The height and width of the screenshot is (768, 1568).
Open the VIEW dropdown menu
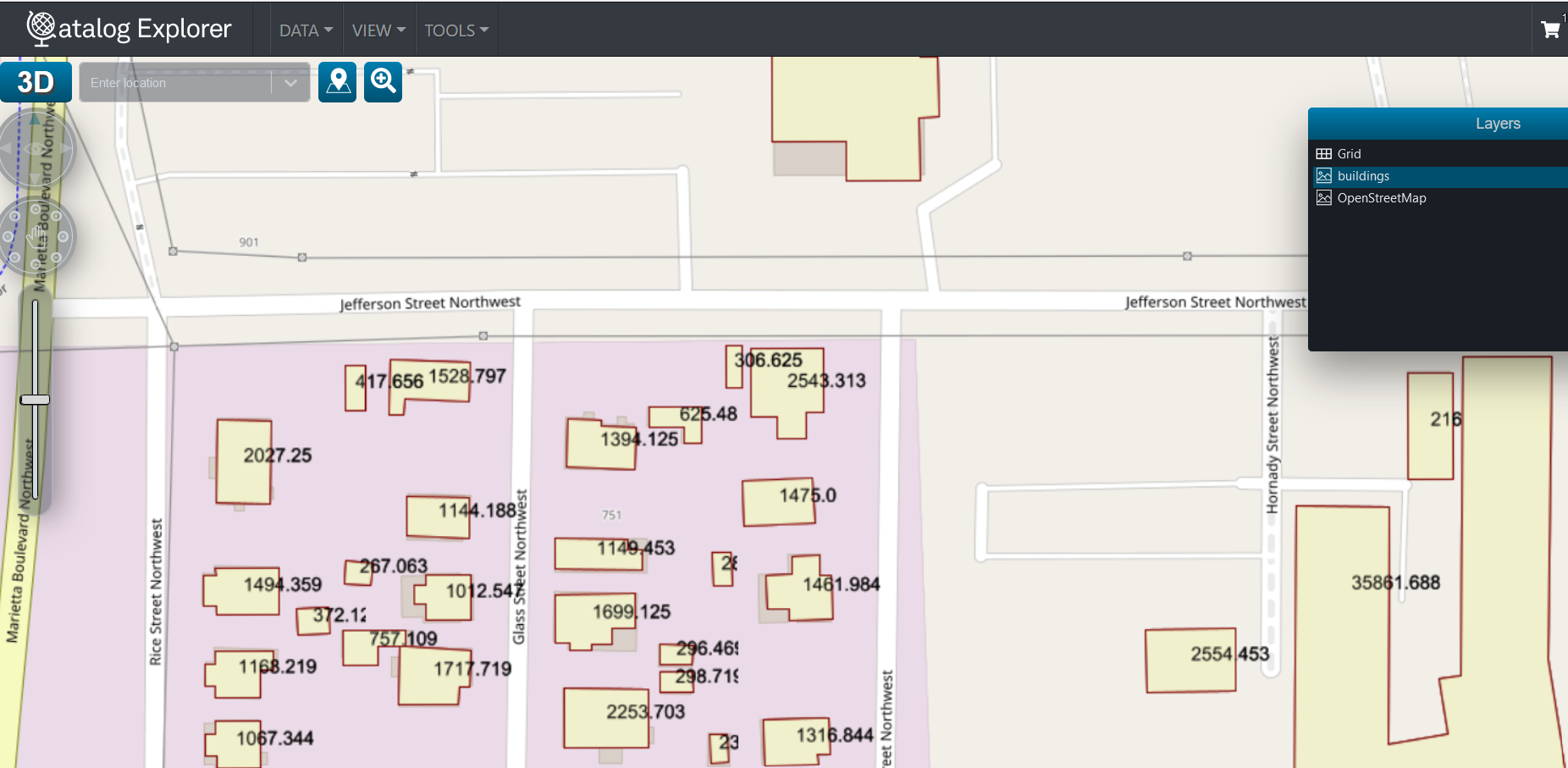[x=378, y=30]
